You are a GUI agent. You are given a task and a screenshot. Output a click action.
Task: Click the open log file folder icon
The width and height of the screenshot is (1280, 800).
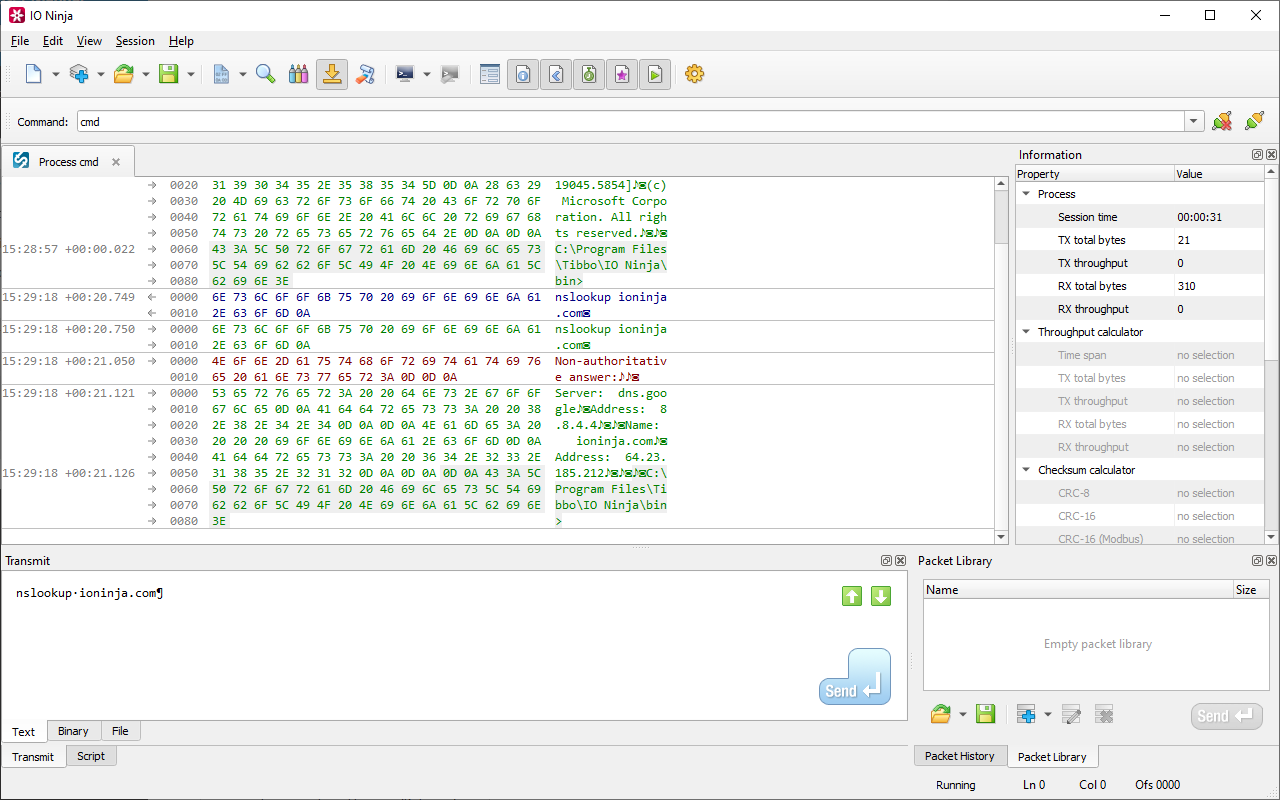click(x=124, y=74)
